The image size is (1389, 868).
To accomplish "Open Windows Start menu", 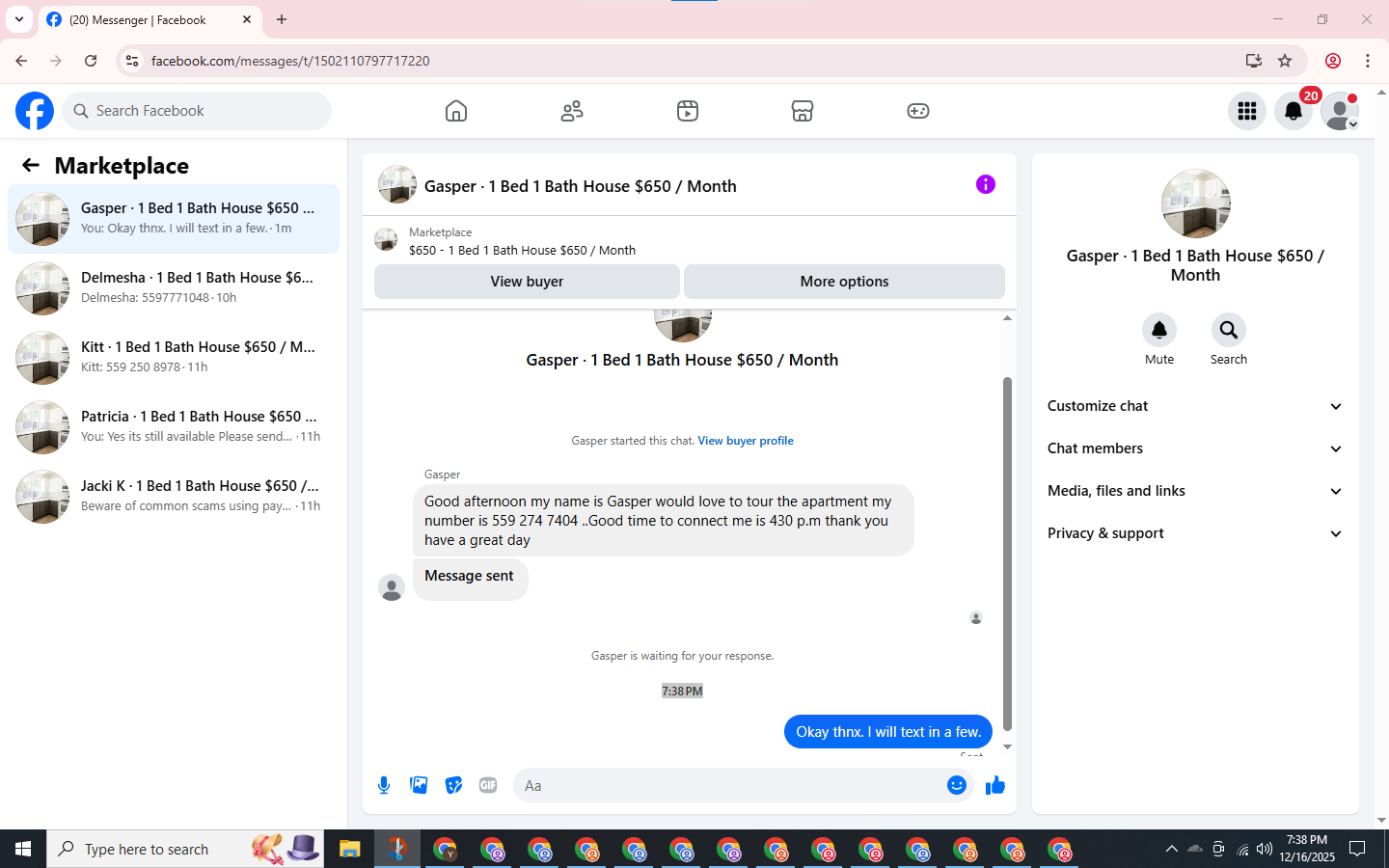I will 23,849.
